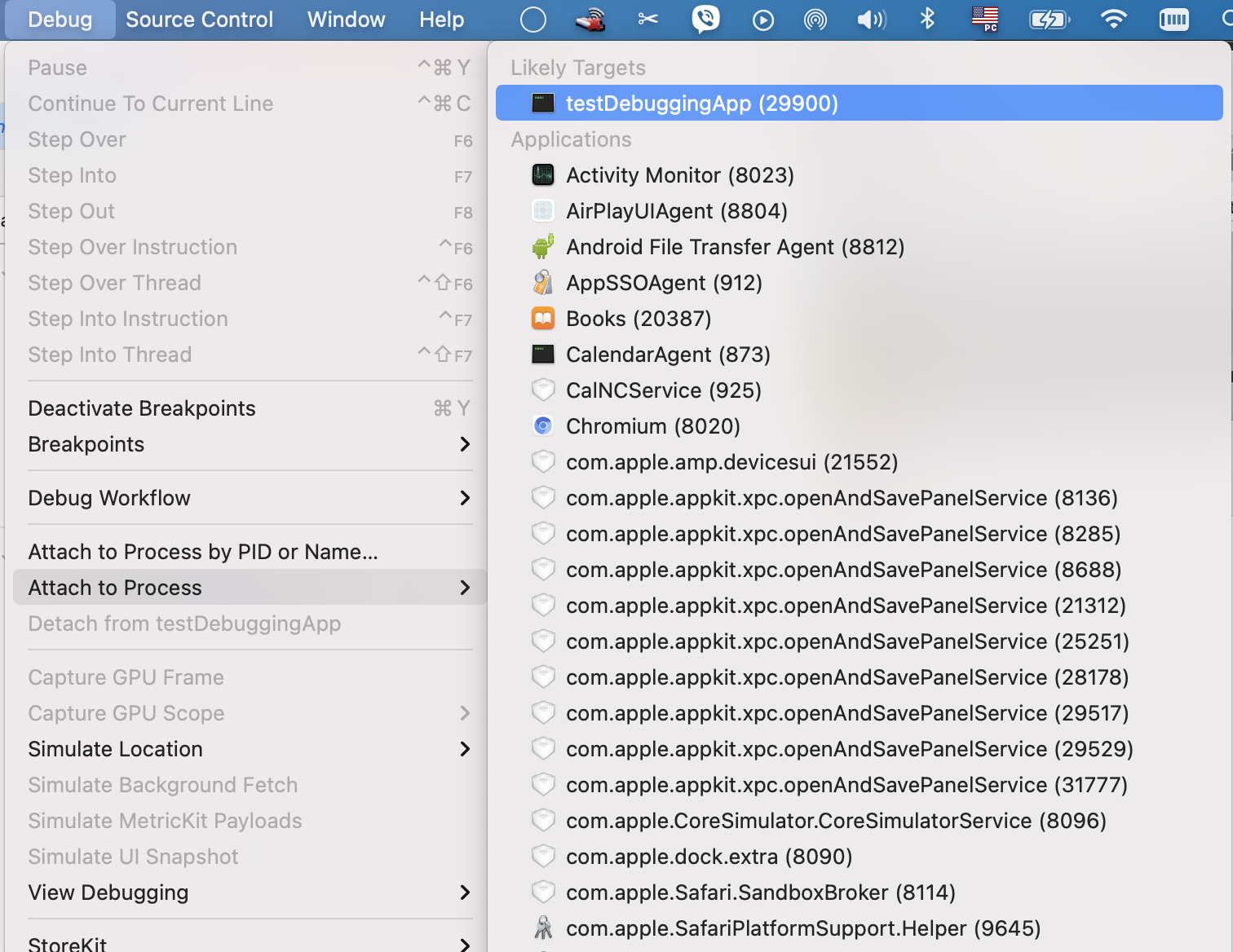Click the com.apple.SafariPlatformSupport.Helper icon
This screenshot has width=1233, height=952.
pyautogui.click(x=543, y=928)
